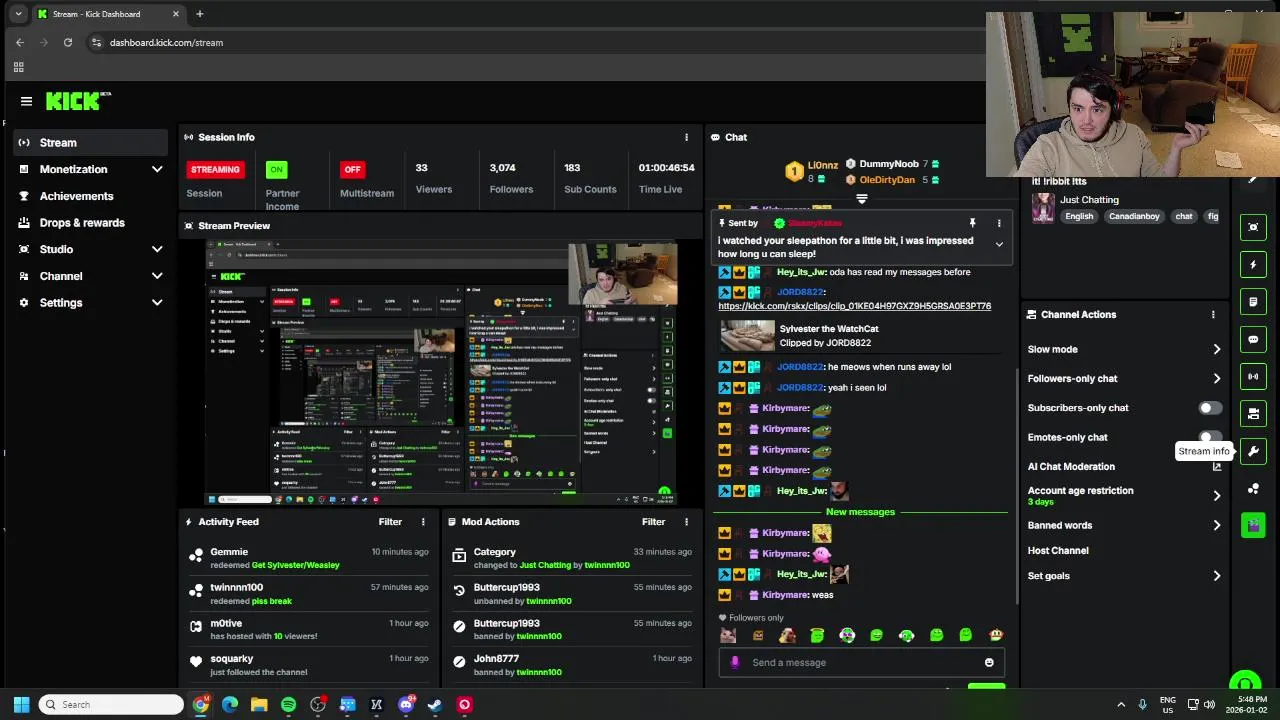The width and height of the screenshot is (1280, 720).
Task: Click the Send a message chat input
Action: (x=861, y=662)
